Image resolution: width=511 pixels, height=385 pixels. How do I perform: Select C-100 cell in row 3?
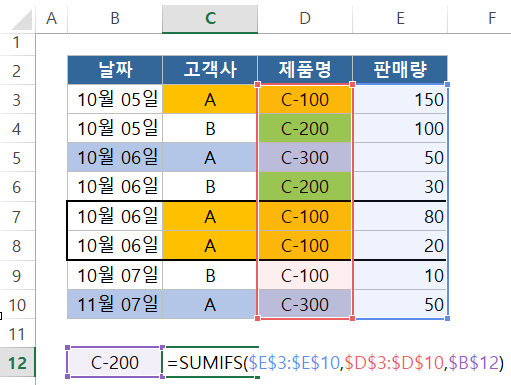pyautogui.click(x=305, y=99)
